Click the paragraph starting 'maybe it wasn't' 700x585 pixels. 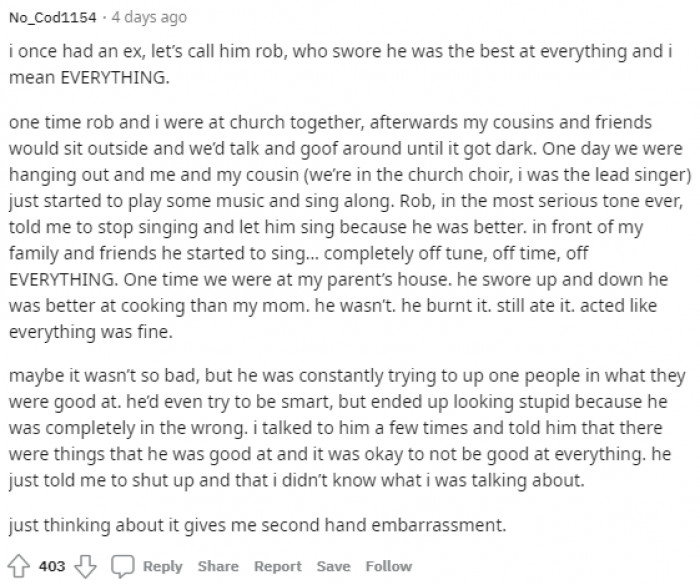point(340,423)
